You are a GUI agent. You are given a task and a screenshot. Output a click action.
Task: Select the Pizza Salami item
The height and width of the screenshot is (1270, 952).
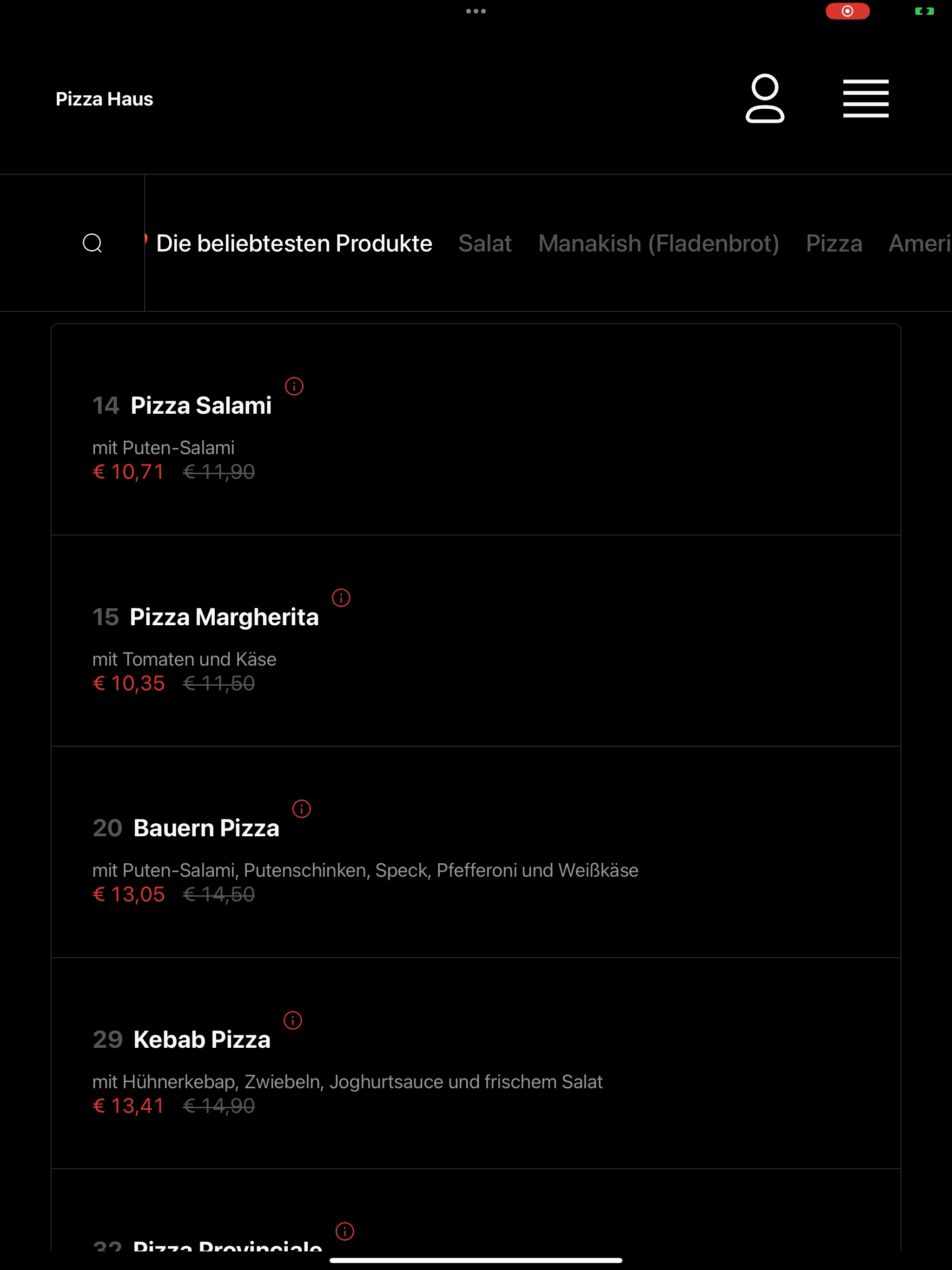[476, 430]
